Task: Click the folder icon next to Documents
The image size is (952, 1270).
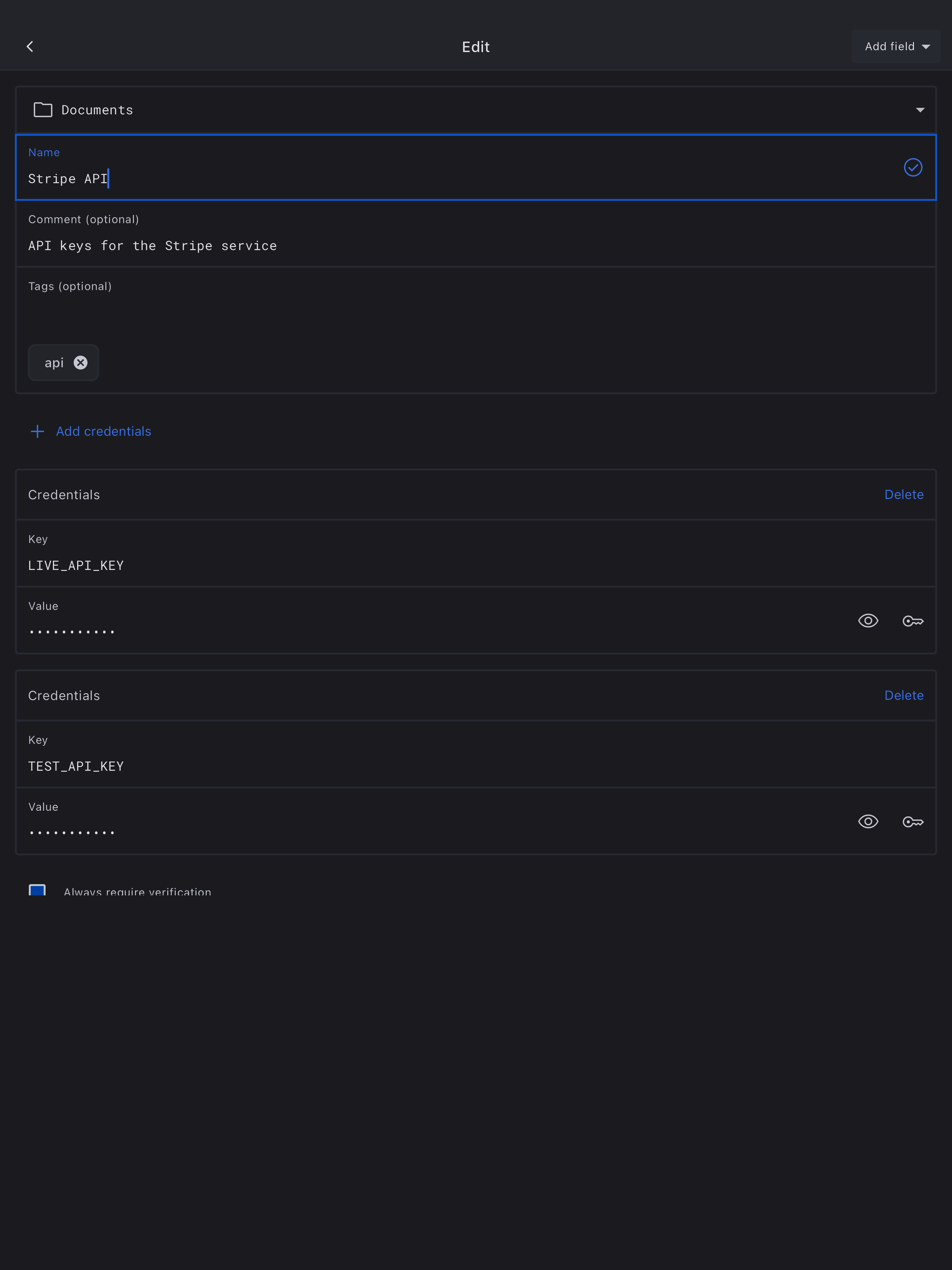Action: [43, 110]
